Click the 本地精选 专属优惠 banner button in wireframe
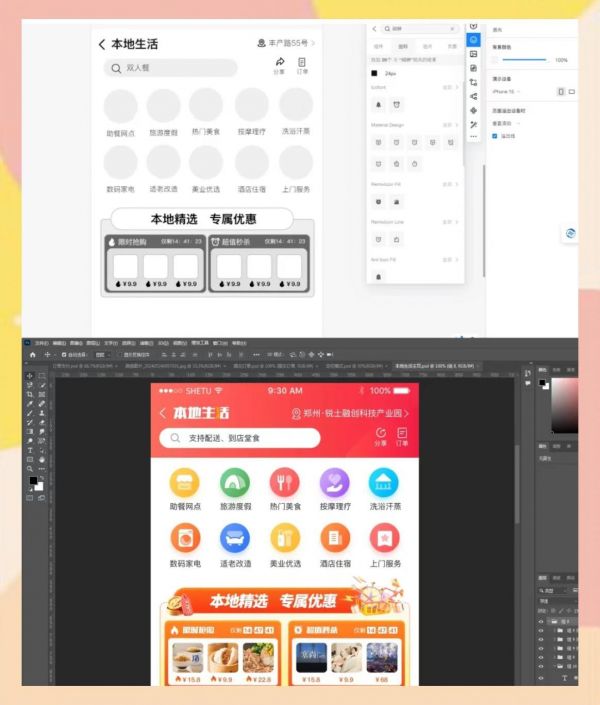Image resolution: width=600 pixels, height=705 pixels. [203, 219]
